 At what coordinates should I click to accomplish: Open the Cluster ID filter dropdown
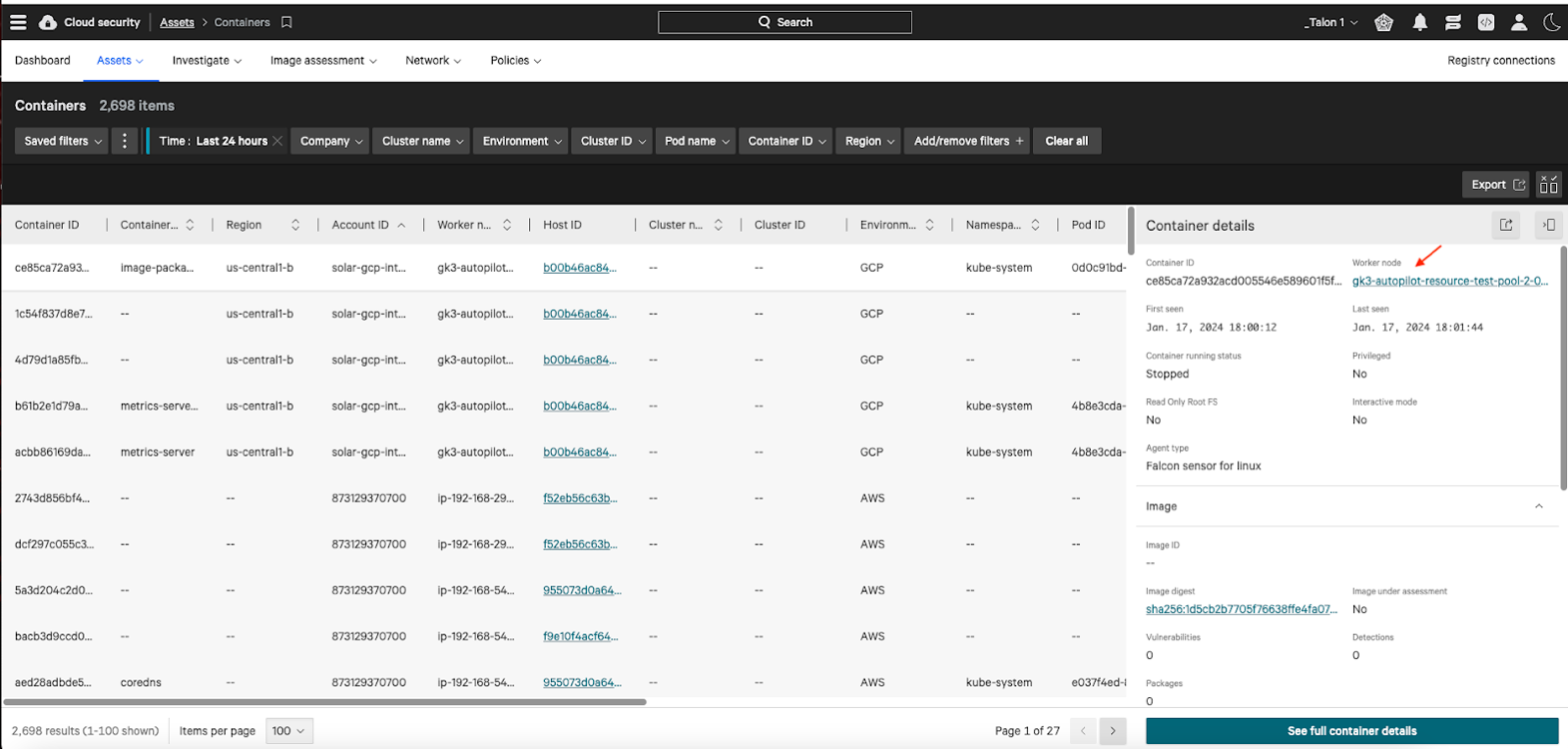612,141
